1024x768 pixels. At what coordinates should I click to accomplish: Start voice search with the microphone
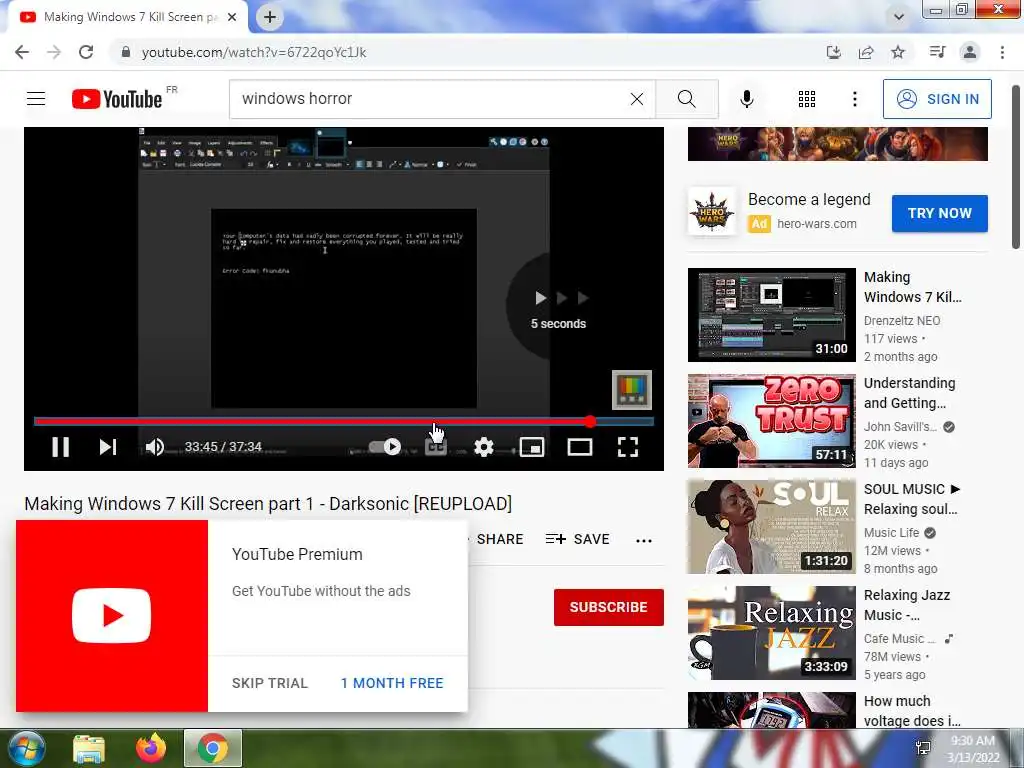click(746, 99)
